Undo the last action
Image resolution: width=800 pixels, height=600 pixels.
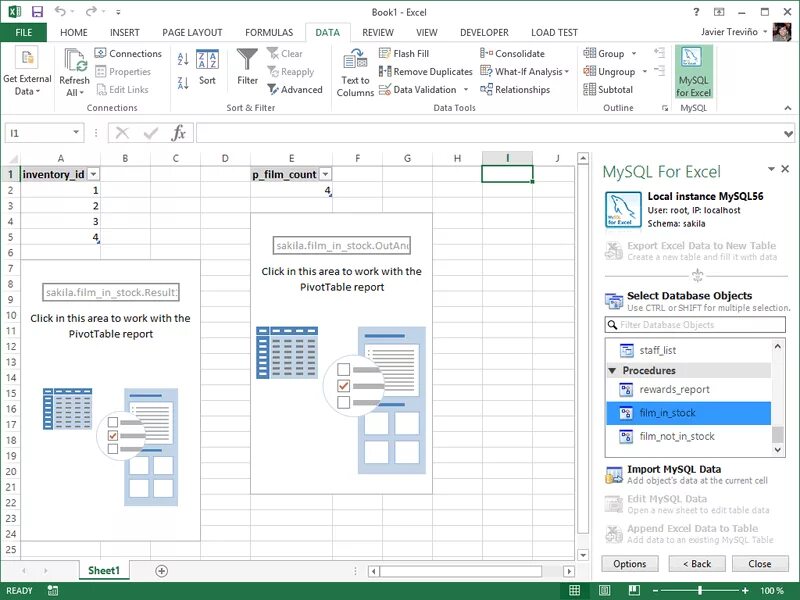(60, 11)
